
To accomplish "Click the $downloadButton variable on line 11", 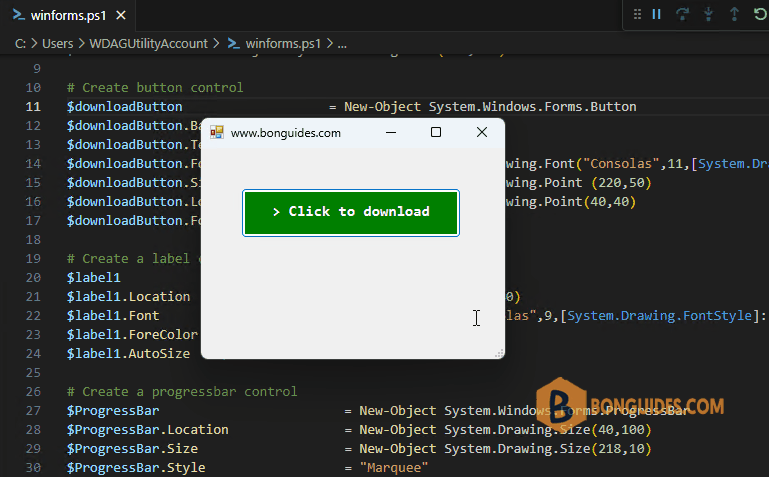I will pyautogui.click(x=125, y=106).
